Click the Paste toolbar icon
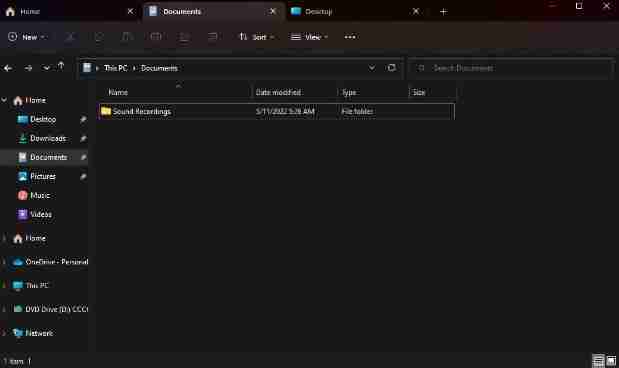The height and width of the screenshot is (368, 619). pos(127,37)
